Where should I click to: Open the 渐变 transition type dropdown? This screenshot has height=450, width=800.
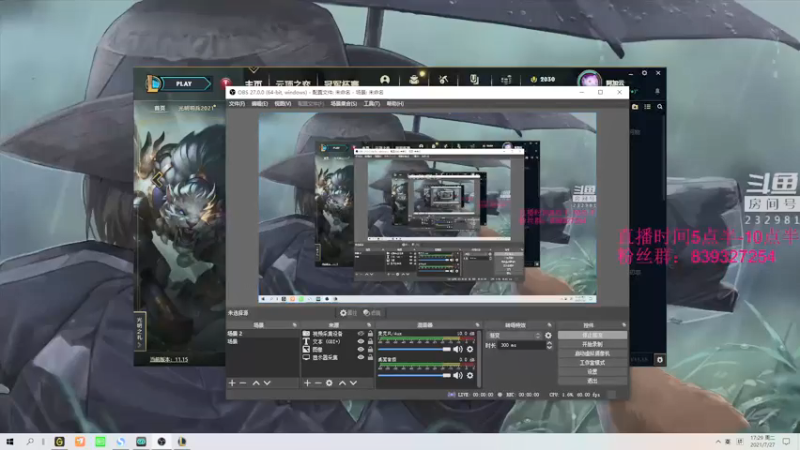(x=513, y=336)
